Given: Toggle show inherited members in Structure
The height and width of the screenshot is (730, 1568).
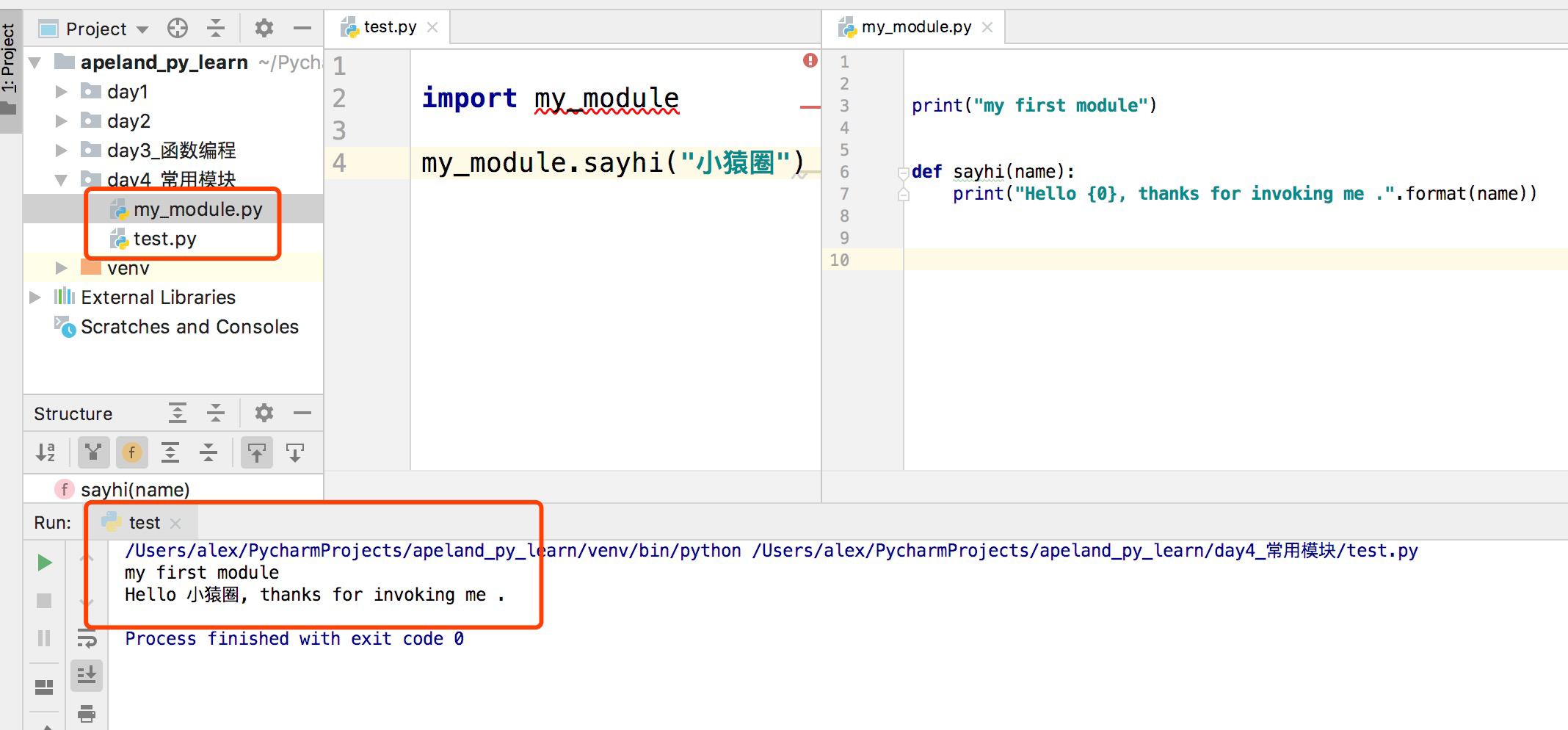Looking at the screenshot, I should [93, 452].
